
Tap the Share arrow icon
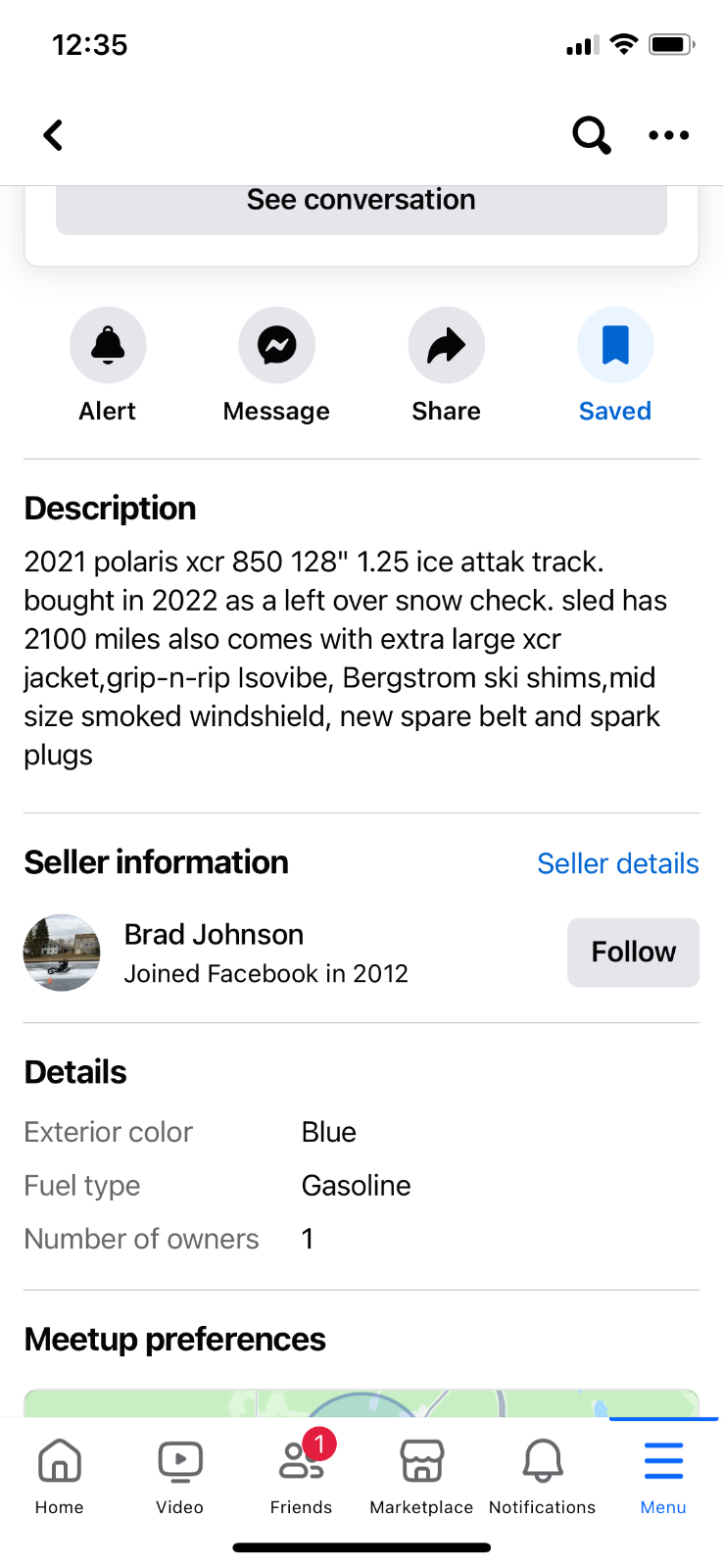tap(447, 345)
